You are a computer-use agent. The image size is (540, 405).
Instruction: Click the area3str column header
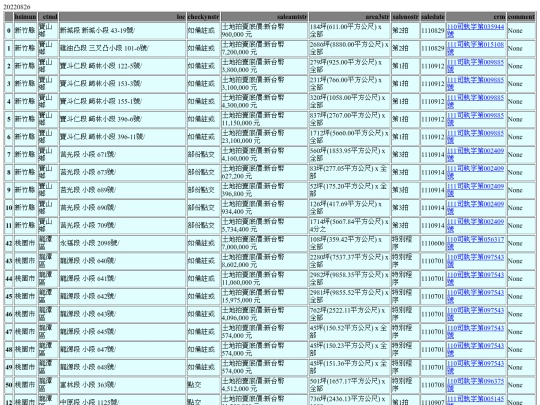click(x=349, y=17)
